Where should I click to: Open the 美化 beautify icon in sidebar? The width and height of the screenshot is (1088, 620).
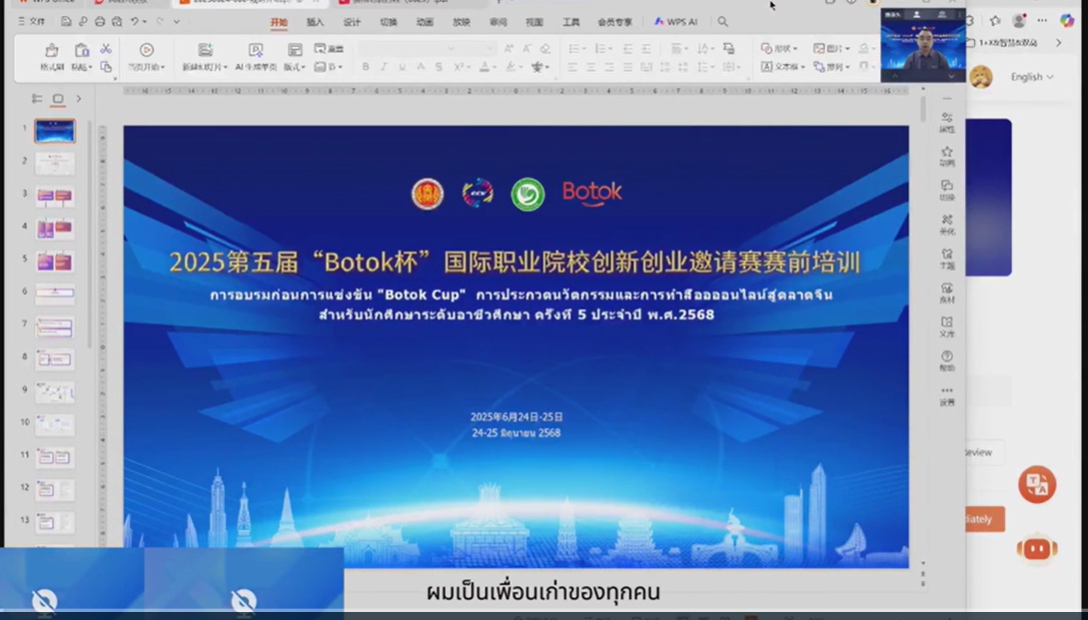pyautogui.click(x=947, y=224)
